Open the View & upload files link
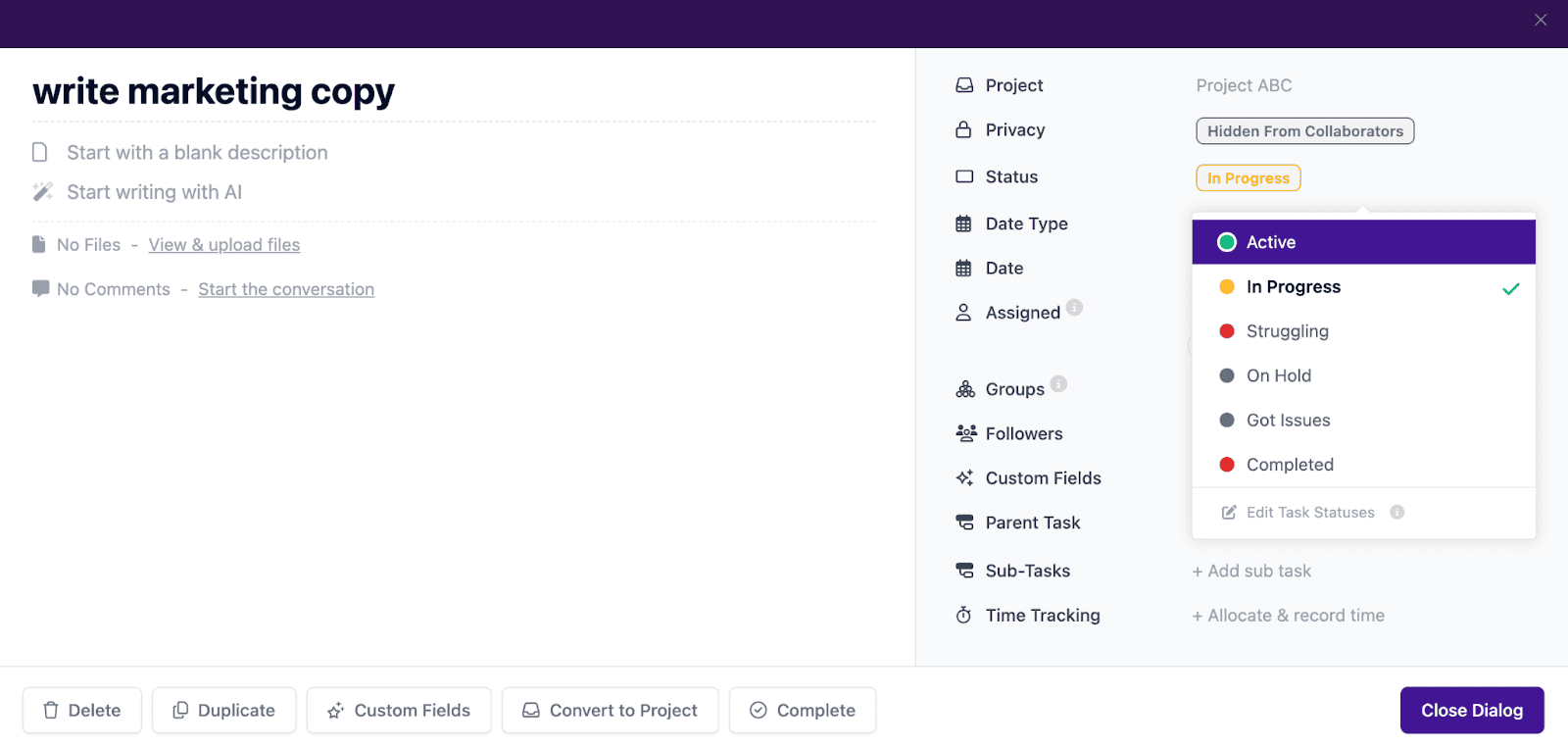Viewport: 1568px width, 747px height. point(224,245)
